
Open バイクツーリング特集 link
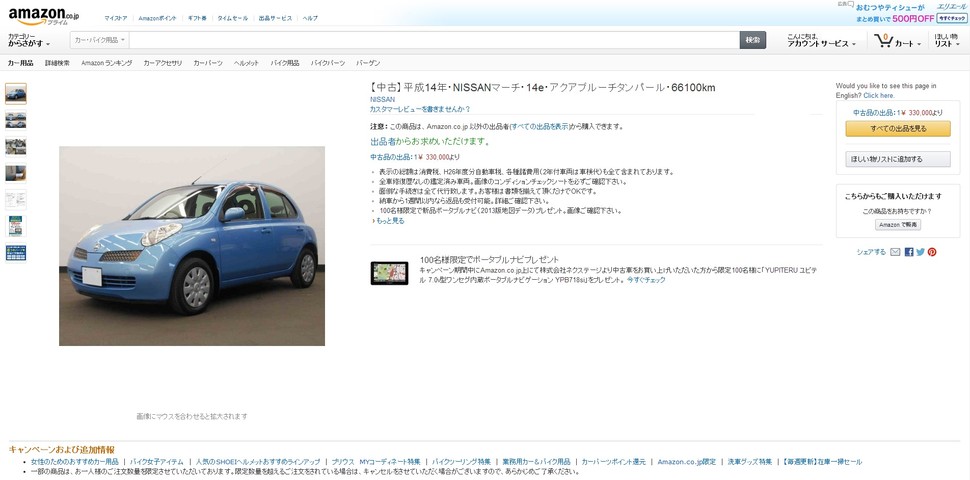(461, 462)
